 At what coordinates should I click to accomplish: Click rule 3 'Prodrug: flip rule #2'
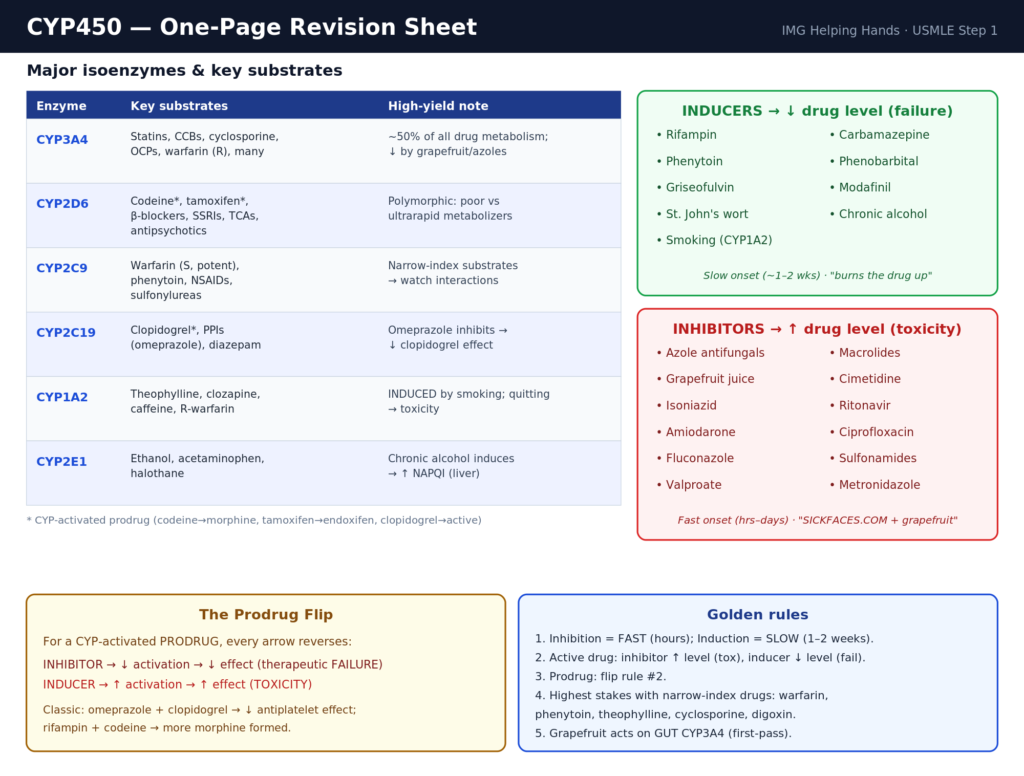601,677
